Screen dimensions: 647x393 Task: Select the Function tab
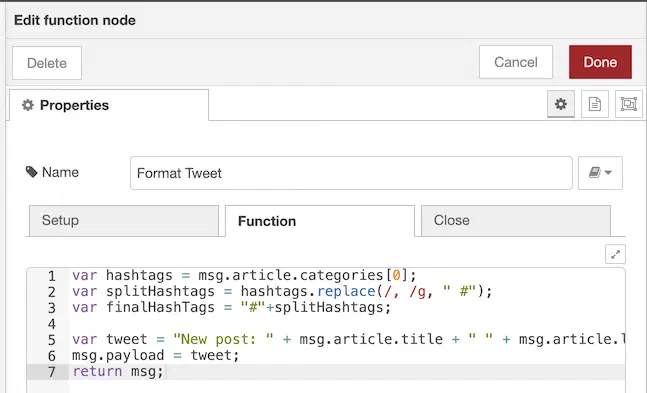point(320,221)
